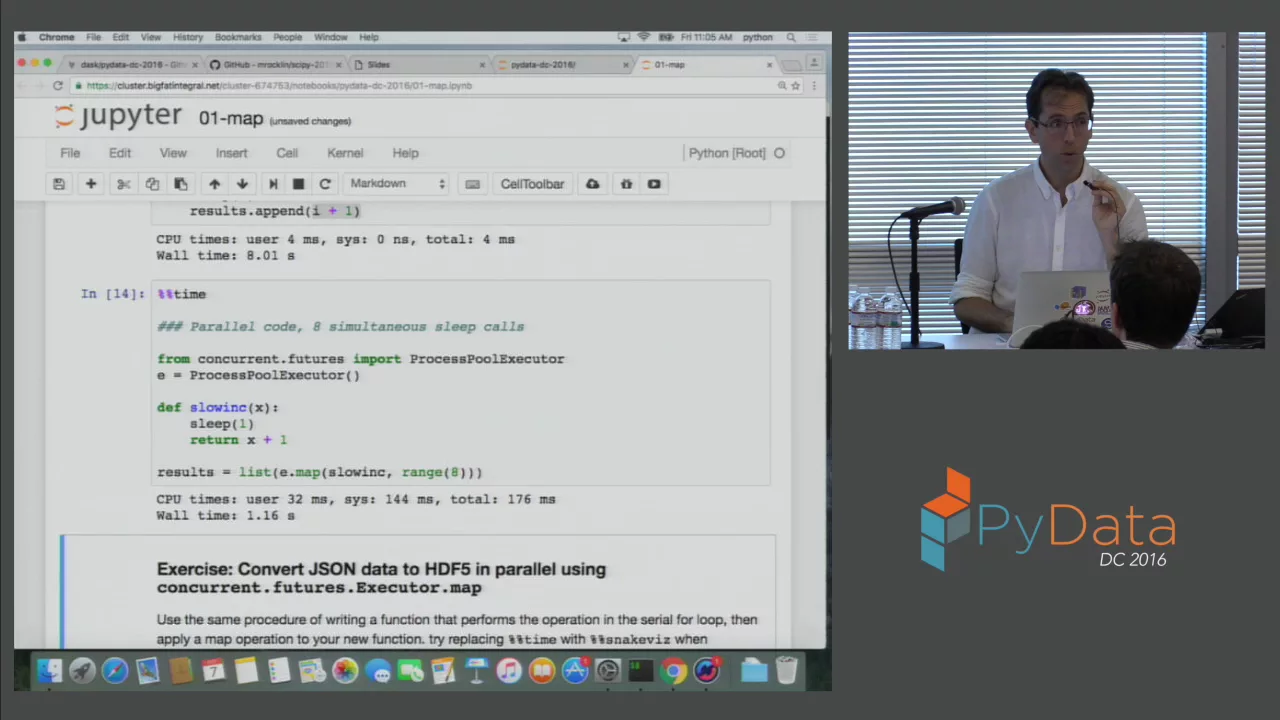Click the CellToolbar button

coord(532,184)
